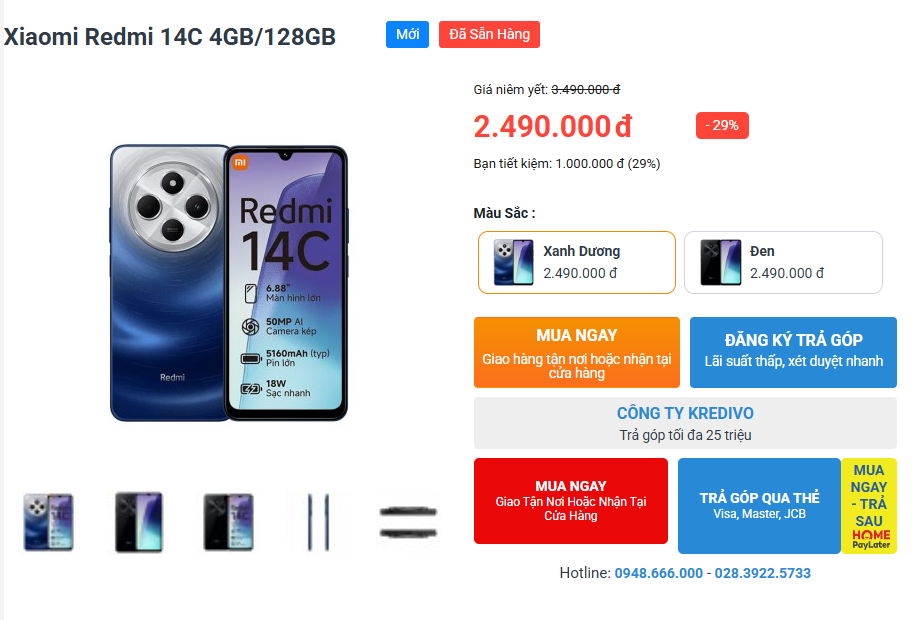Viewport: 922px width, 620px height.
Task: Call hotline 028.3922.5733
Action: 763,573
